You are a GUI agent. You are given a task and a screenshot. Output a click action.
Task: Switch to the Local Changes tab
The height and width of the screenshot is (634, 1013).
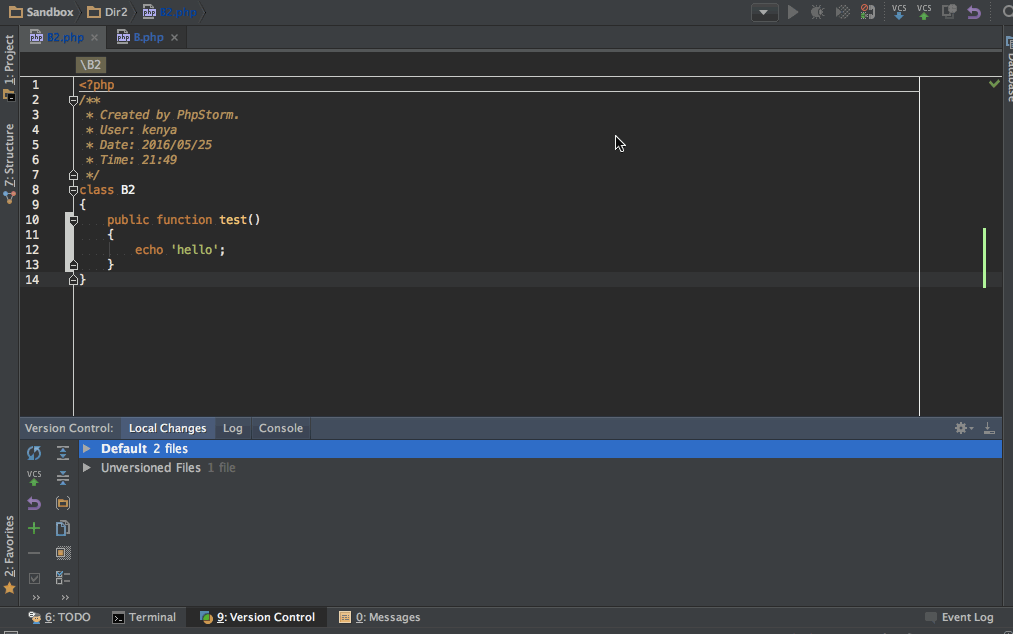point(167,428)
